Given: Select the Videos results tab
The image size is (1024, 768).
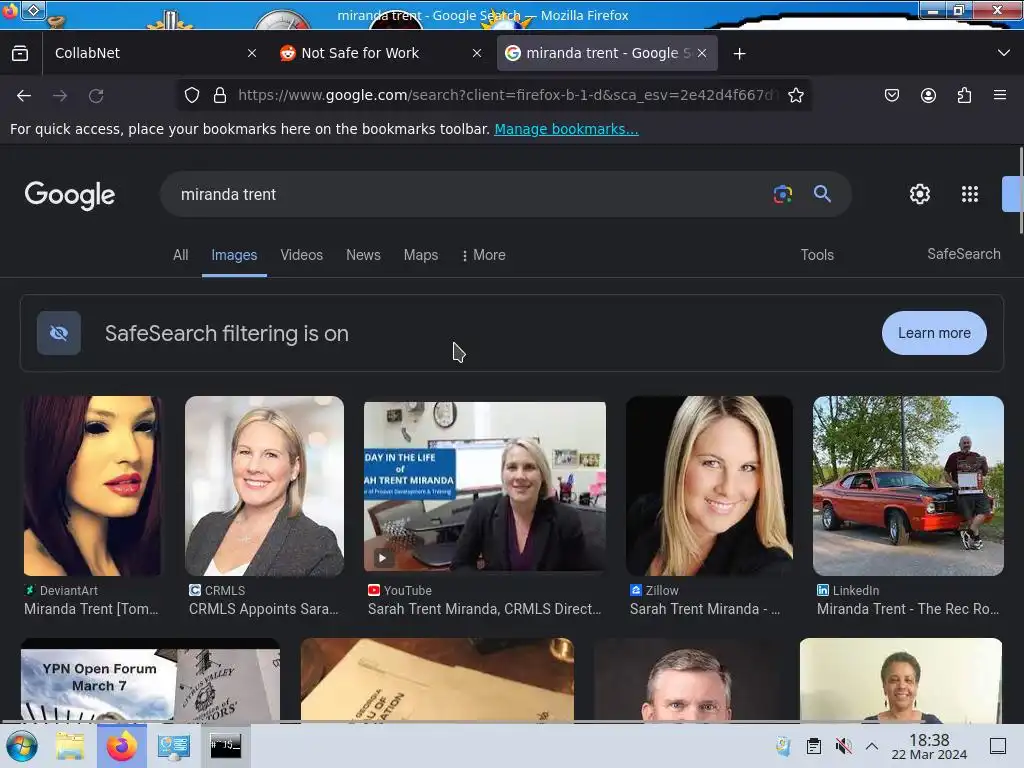Looking at the screenshot, I should tap(302, 255).
